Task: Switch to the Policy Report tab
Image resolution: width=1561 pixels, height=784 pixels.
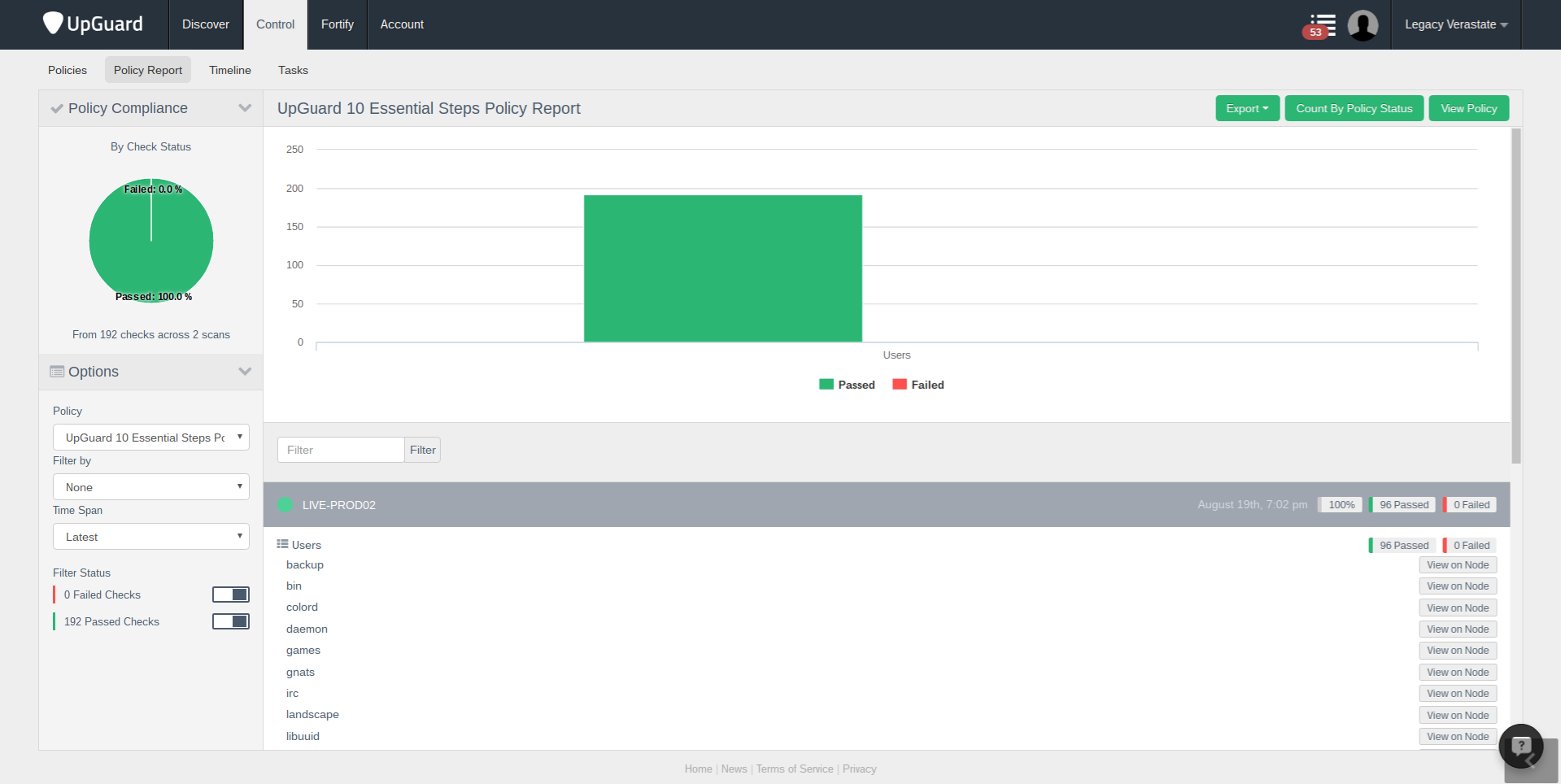Action: [148, 70]
